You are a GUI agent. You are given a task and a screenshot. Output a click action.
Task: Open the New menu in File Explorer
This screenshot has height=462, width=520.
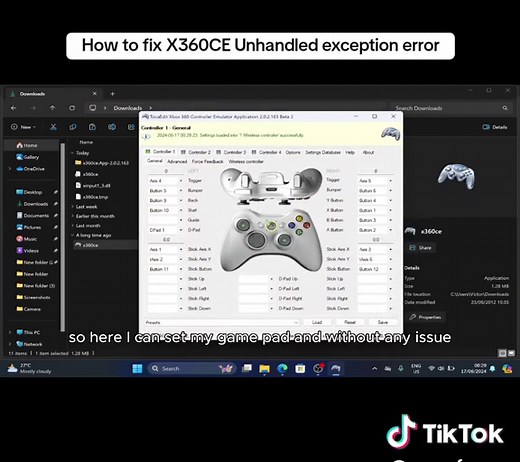[x=24, y=127]
